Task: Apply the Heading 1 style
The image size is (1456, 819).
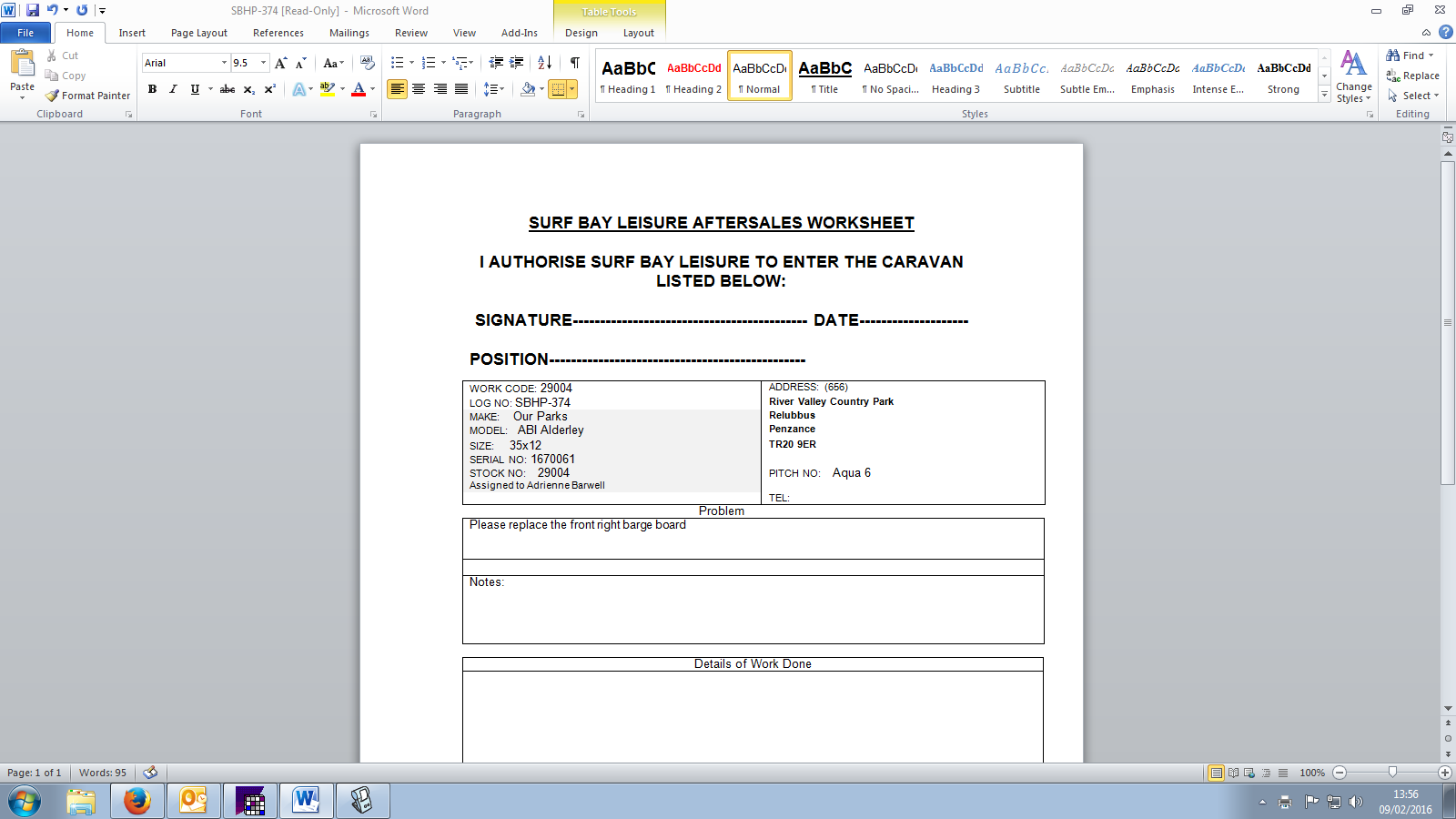Action: point(628,76)
